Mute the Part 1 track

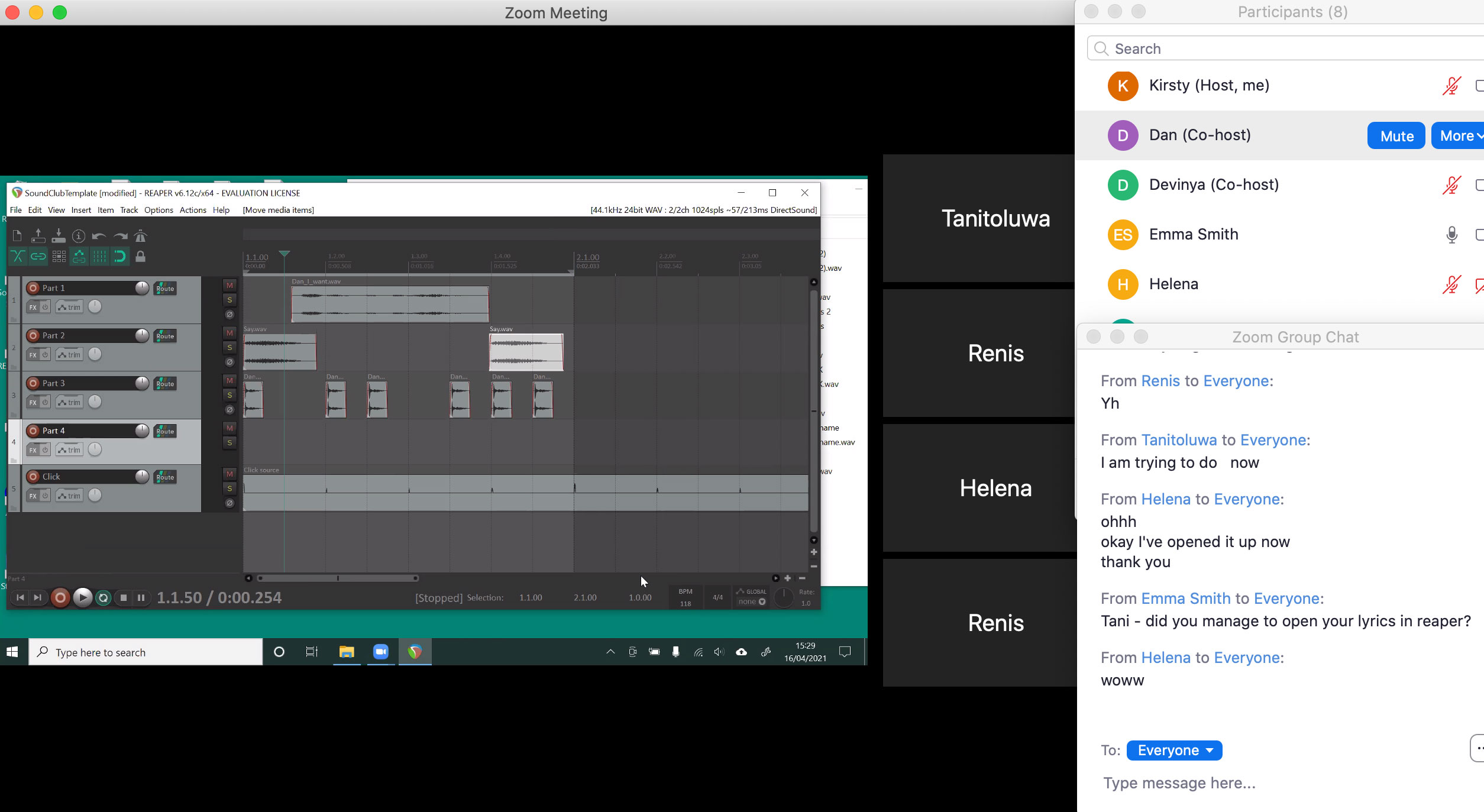[x=229, y=285]
